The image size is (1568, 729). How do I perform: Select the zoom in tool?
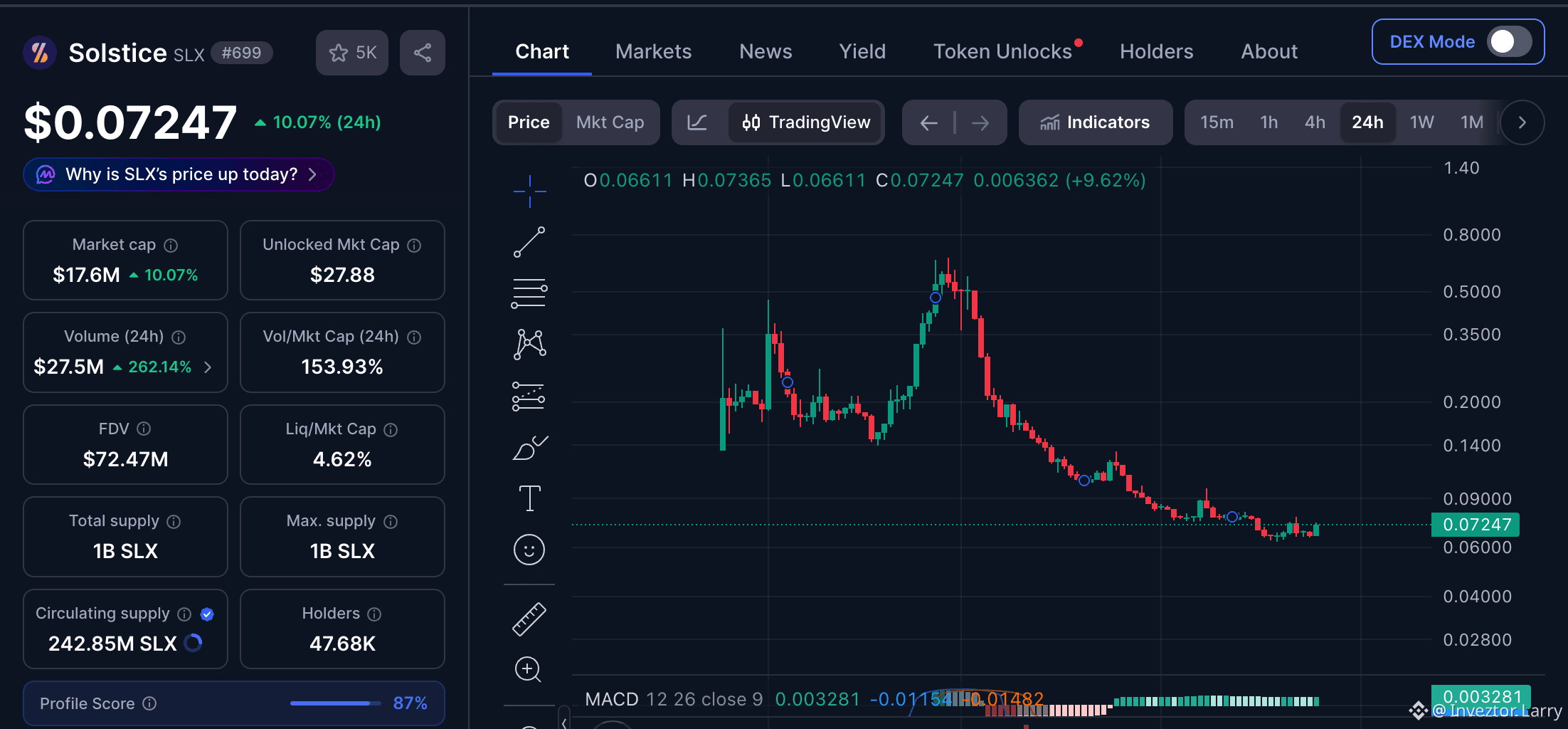[x=528, y=669]
